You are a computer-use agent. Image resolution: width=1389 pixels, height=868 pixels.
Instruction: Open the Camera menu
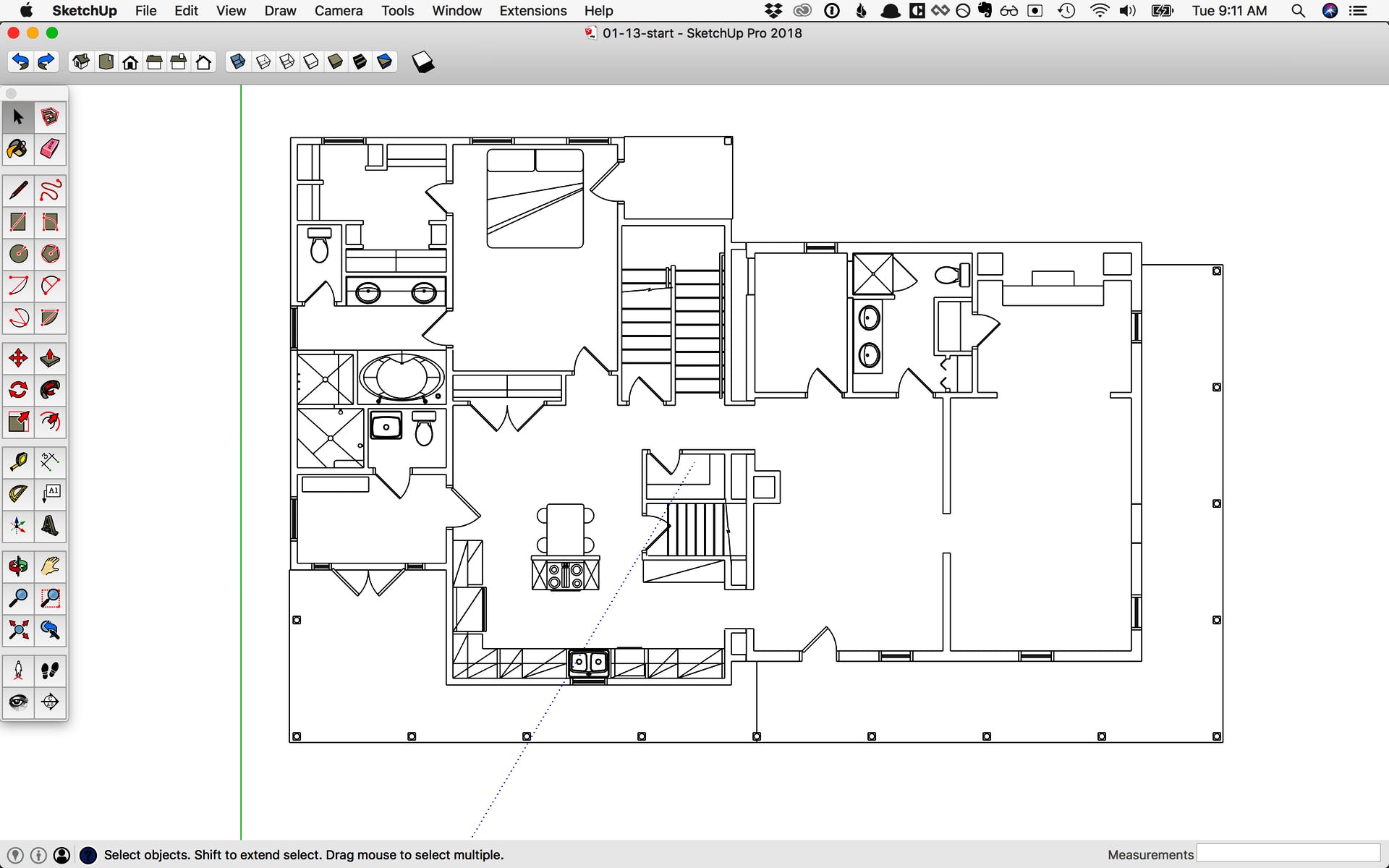338,11
